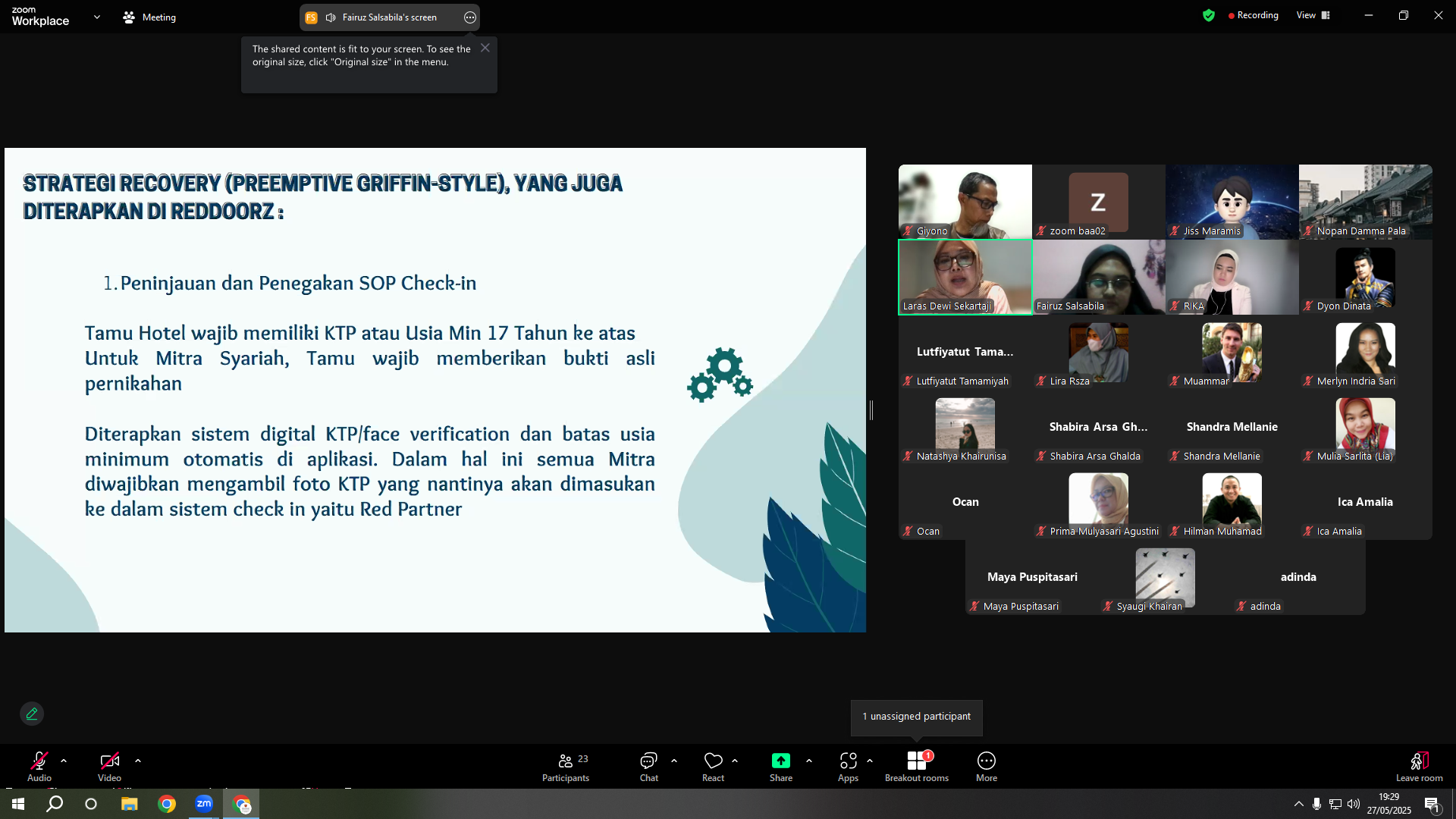Click the adinda participant tile
Image resolution: width=1456 pixels, height=819 pixels.
1299,577
